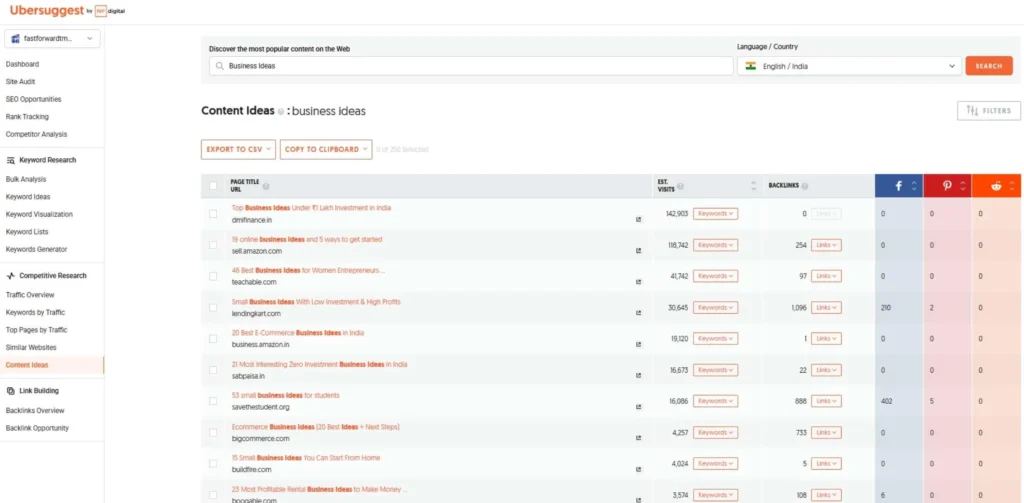Click the help icon beside Backlinks header
Viewport: 1024px width, 503px height.
805,186
